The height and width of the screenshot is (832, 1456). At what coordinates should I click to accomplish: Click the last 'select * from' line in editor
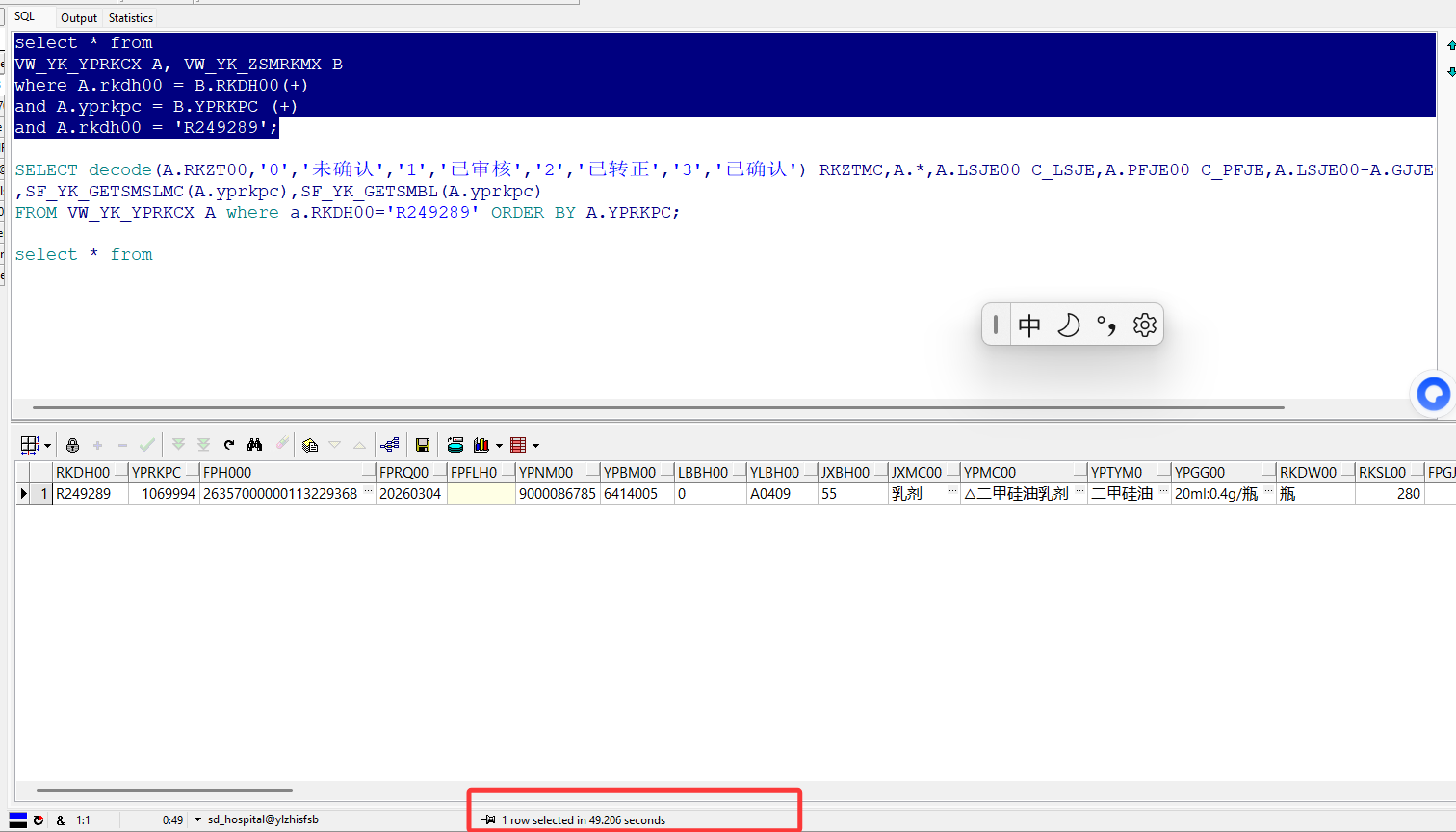[x=84, y=254]
